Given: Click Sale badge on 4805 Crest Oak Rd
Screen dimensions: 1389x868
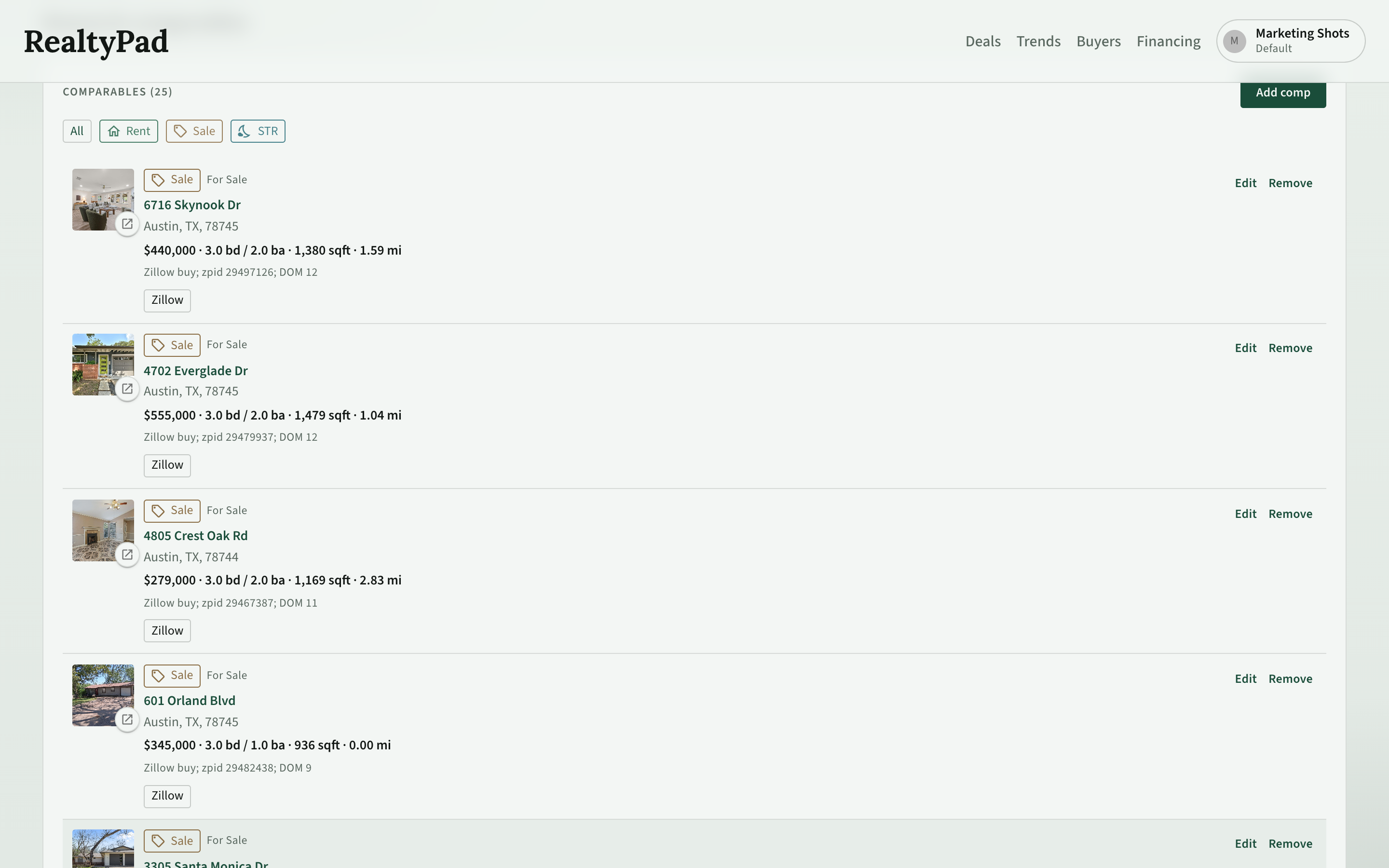Looking at the screenshot, I should (172, 510).
